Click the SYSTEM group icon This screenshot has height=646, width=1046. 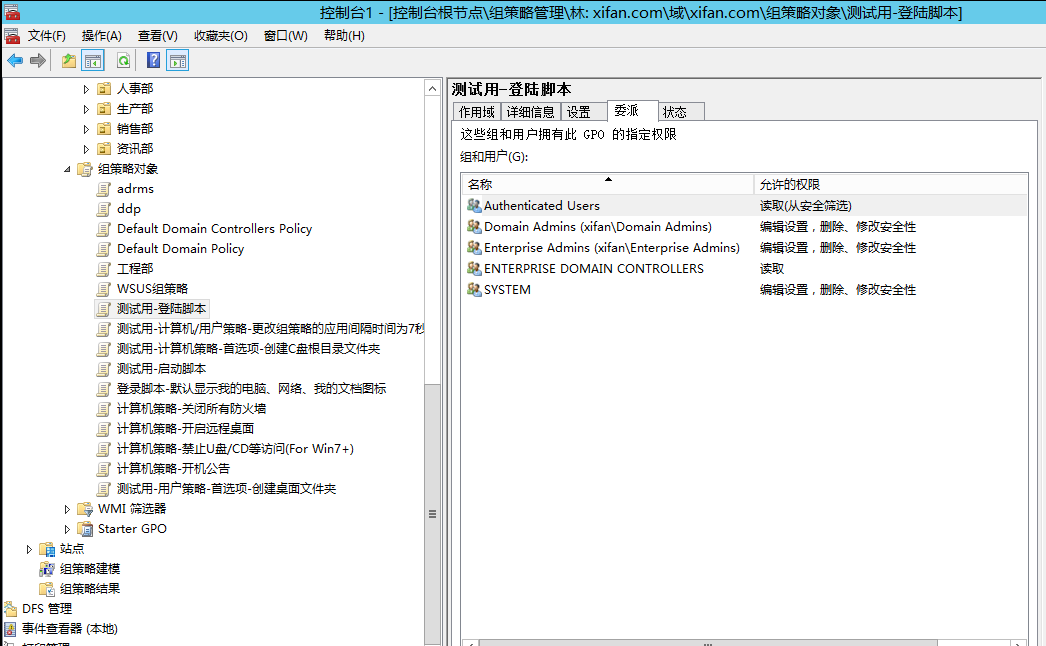click(x=474, y=290)
